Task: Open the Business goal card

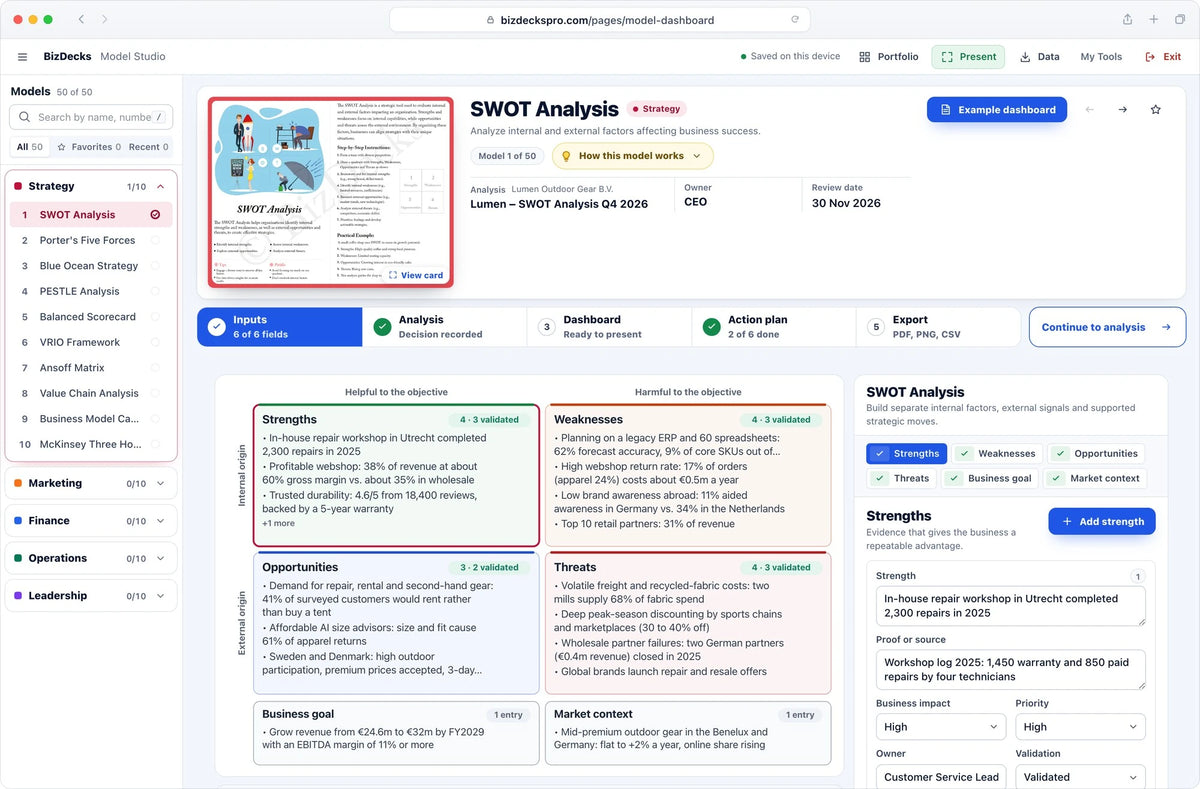Action: click(x=396, y=733)
